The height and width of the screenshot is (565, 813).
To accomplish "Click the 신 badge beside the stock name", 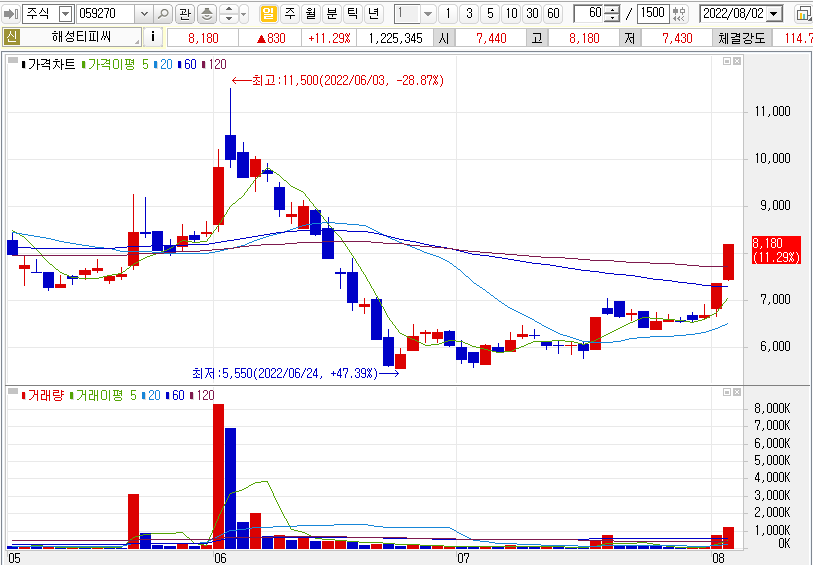I will click(x=11, y=37).
